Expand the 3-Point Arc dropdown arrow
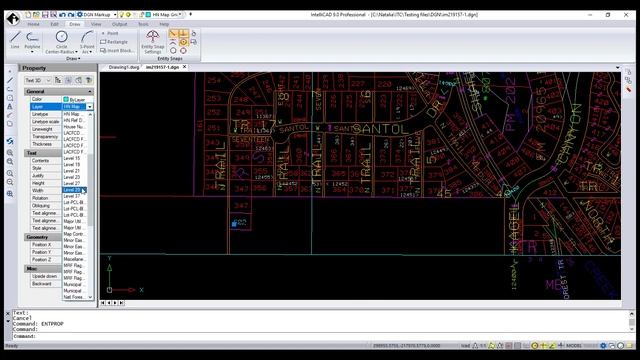Viewport: 640px width, 360px height. (x=90, y=52)
